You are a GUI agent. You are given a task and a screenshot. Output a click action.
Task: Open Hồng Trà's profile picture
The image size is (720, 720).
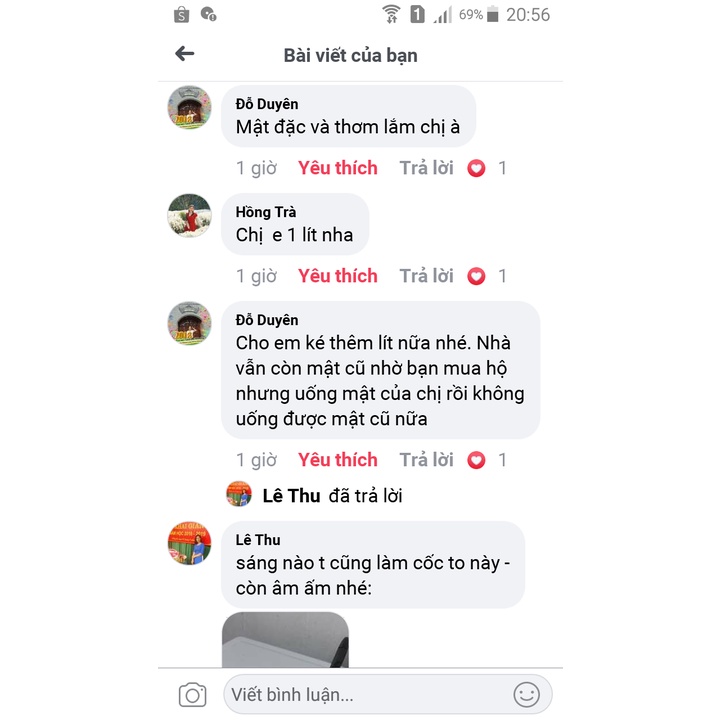tap(189, 215)
